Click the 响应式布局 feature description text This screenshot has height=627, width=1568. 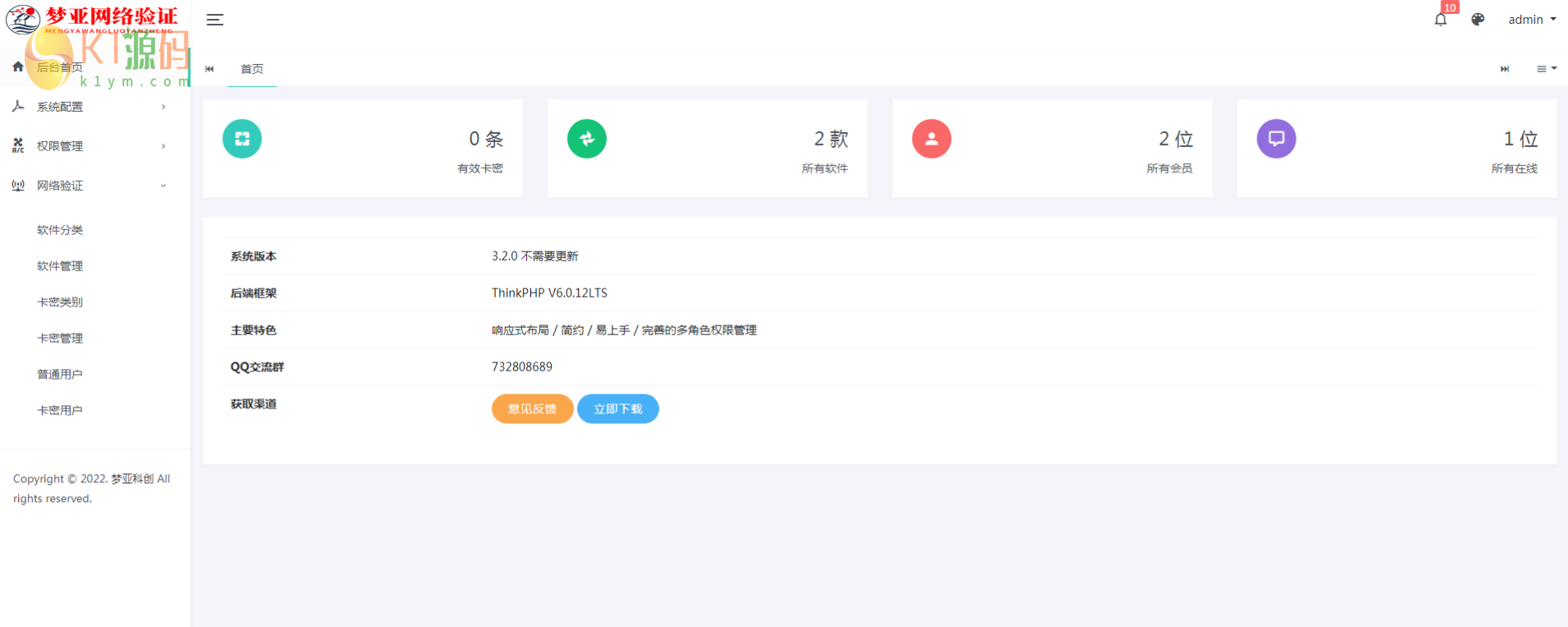pos(624,330)
